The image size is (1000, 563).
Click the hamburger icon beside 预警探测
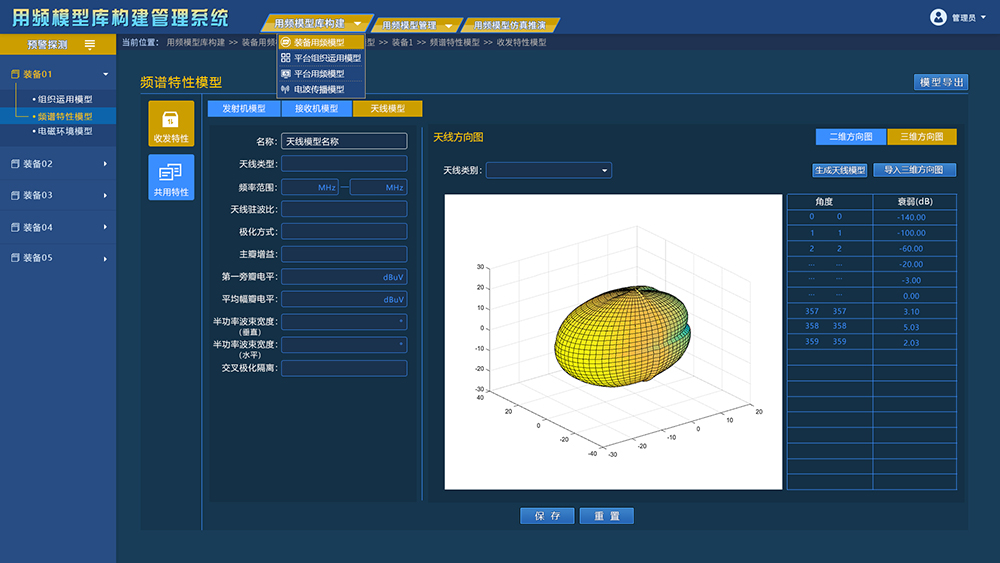(90, 44)
